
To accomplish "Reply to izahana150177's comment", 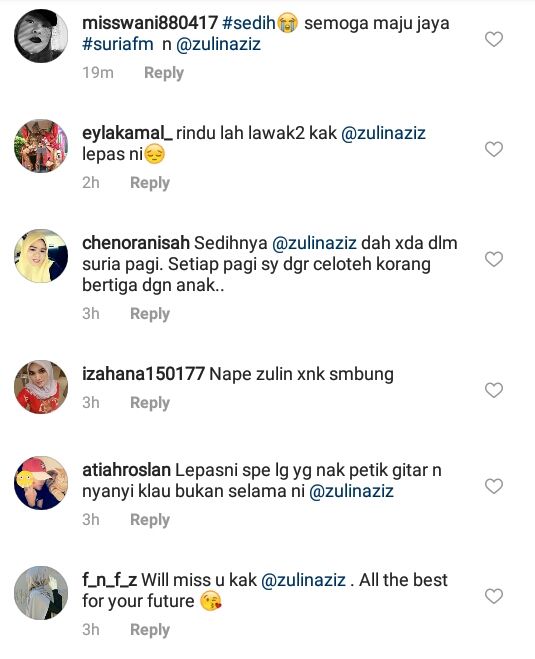I will [x=150, y=403].
